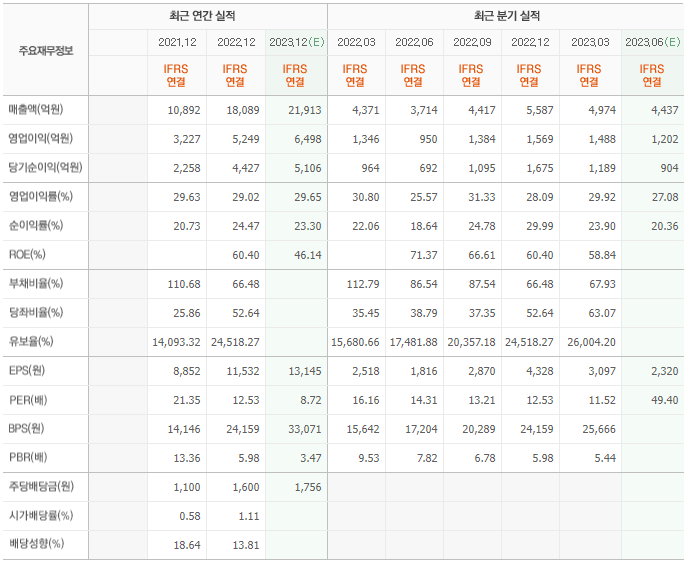Click dividend yield value 0.58
The height and width of the screenshot is (564, 686).
(x=190, y=516)
